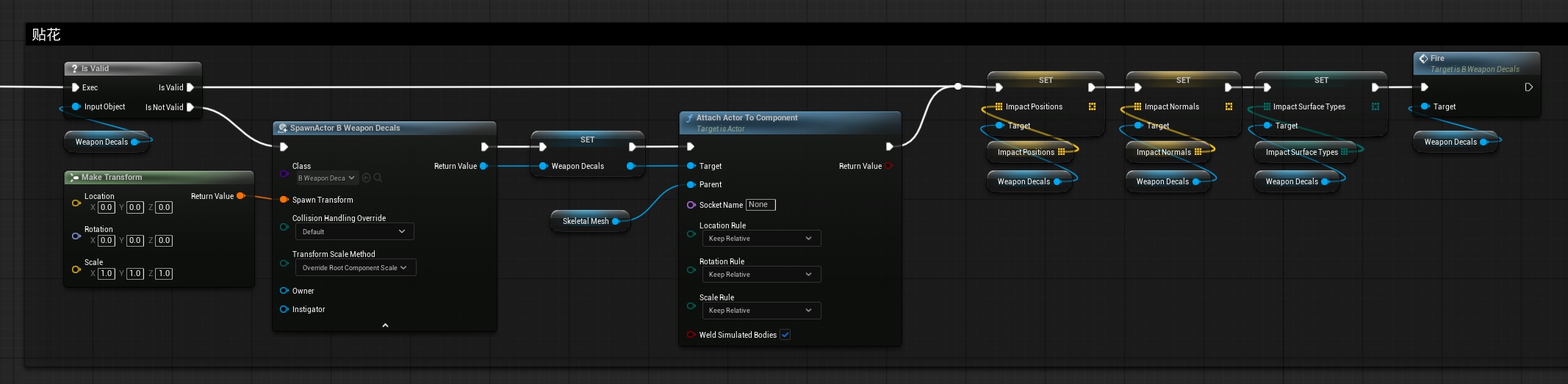Click the Location X value field in Make Transform
Viewport: 1568px width, 384px height.
(x=107, y=207)
